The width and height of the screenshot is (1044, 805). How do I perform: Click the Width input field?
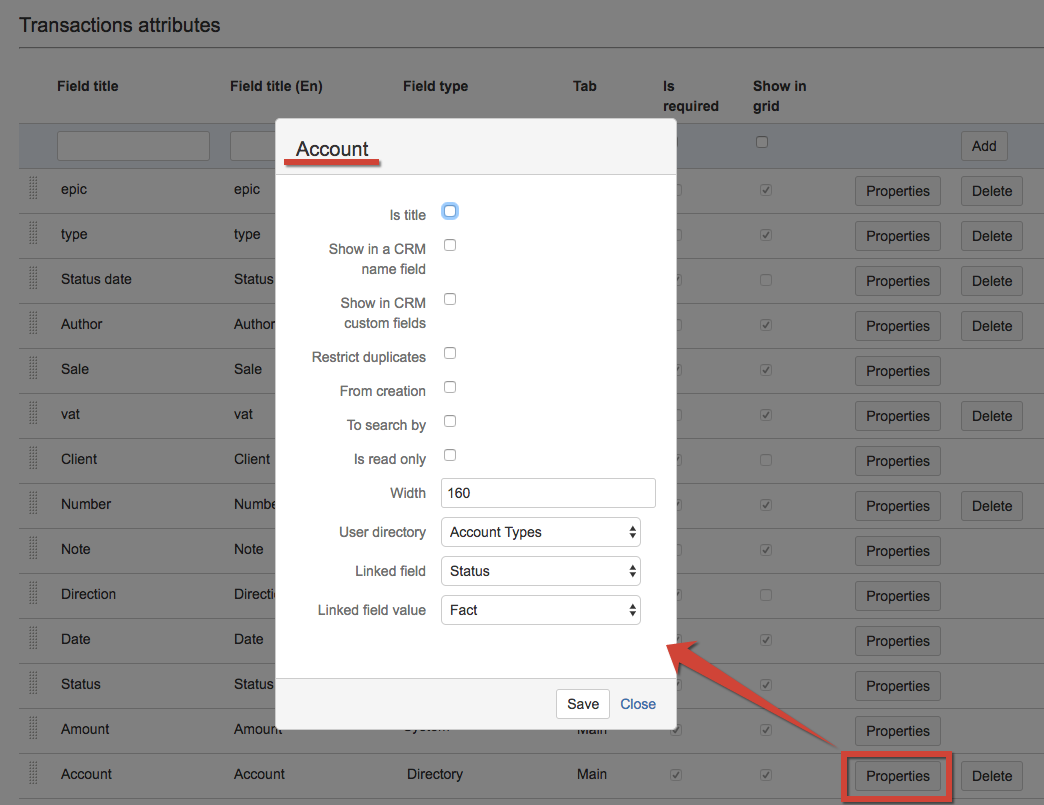548,493
